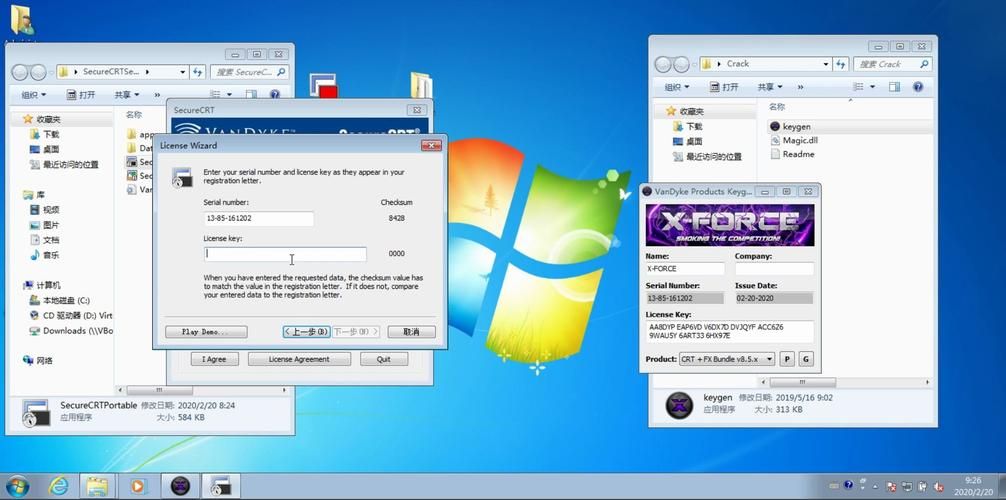This screenshot has height=500, width=1006.
Task: Click the Serial number field in License Wizard
Action: [259, 219]
